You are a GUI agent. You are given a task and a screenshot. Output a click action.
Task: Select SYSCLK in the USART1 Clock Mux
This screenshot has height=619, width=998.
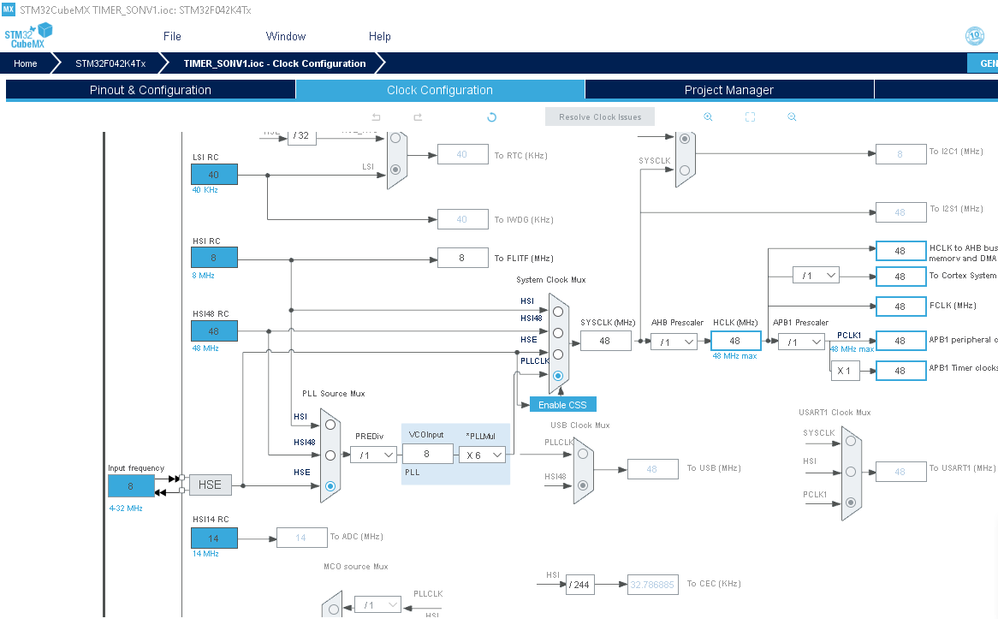point(850,441)
